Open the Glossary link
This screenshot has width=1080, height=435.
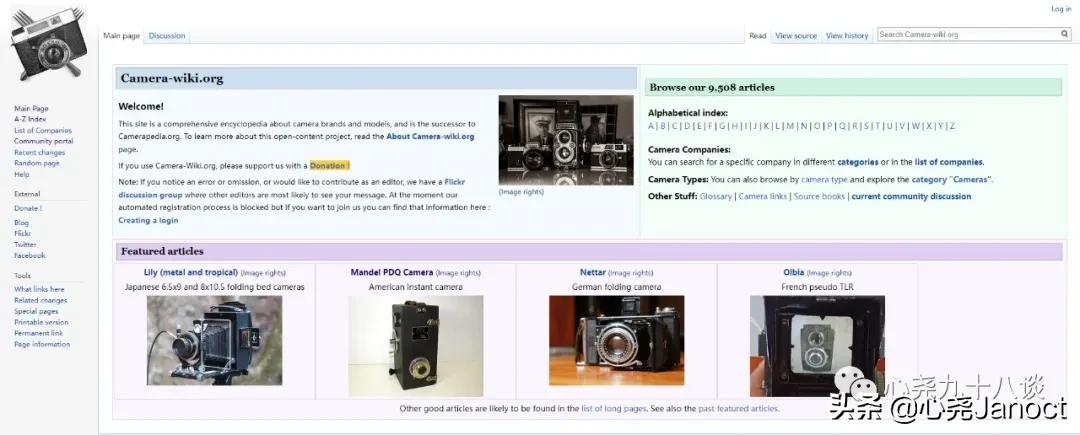[x=716, y=197]
